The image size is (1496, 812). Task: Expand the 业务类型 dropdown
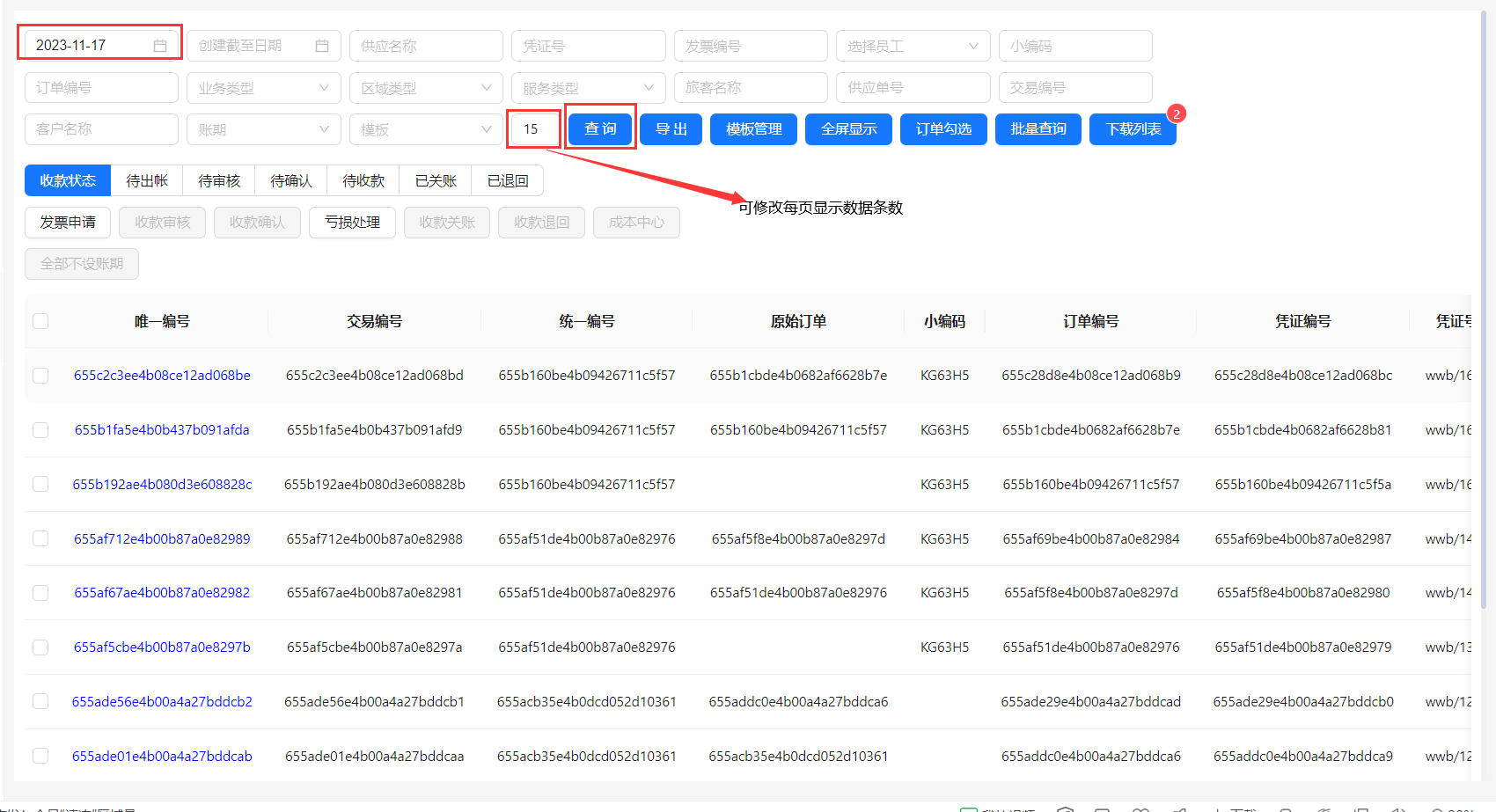(264, 88)
